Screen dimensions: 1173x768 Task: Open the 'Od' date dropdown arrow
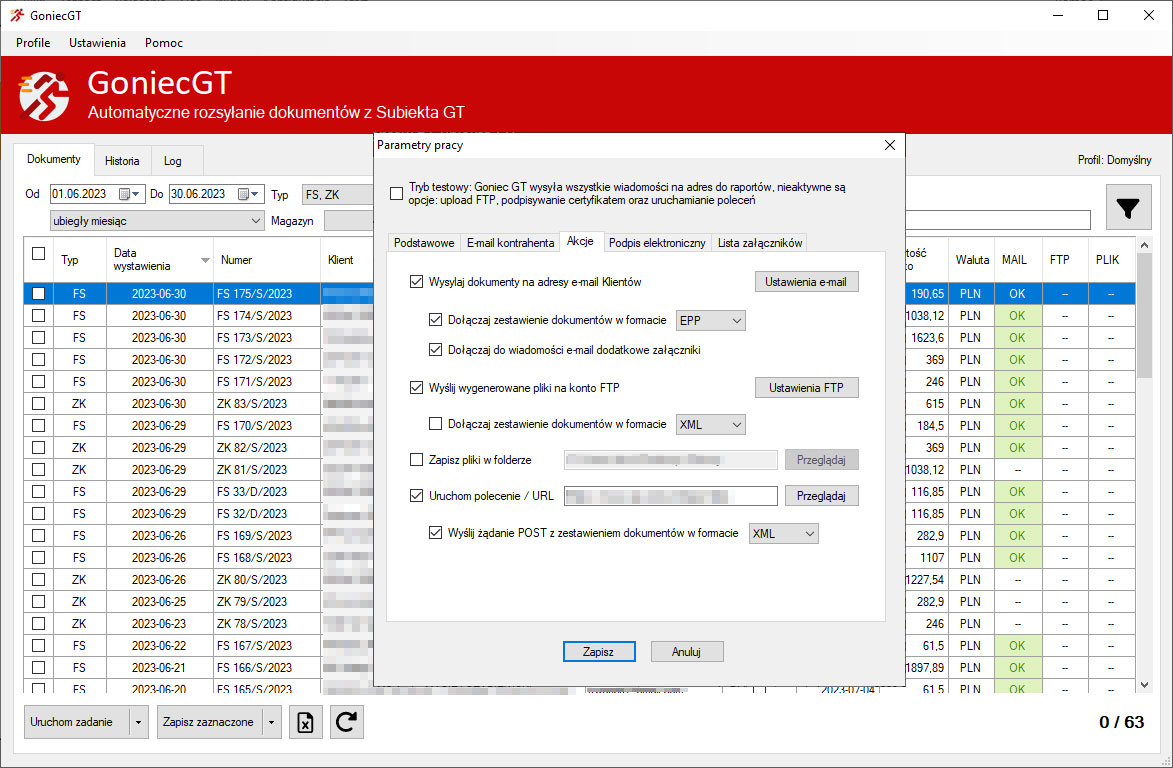click(135, 194)
